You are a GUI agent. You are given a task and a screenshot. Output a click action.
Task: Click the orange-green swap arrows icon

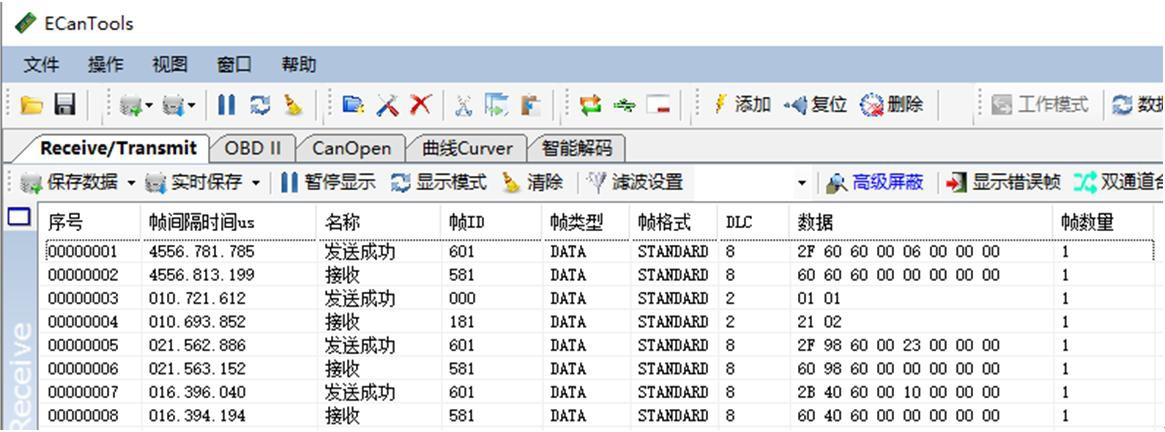pyautogui.click(x=591, y=105)
